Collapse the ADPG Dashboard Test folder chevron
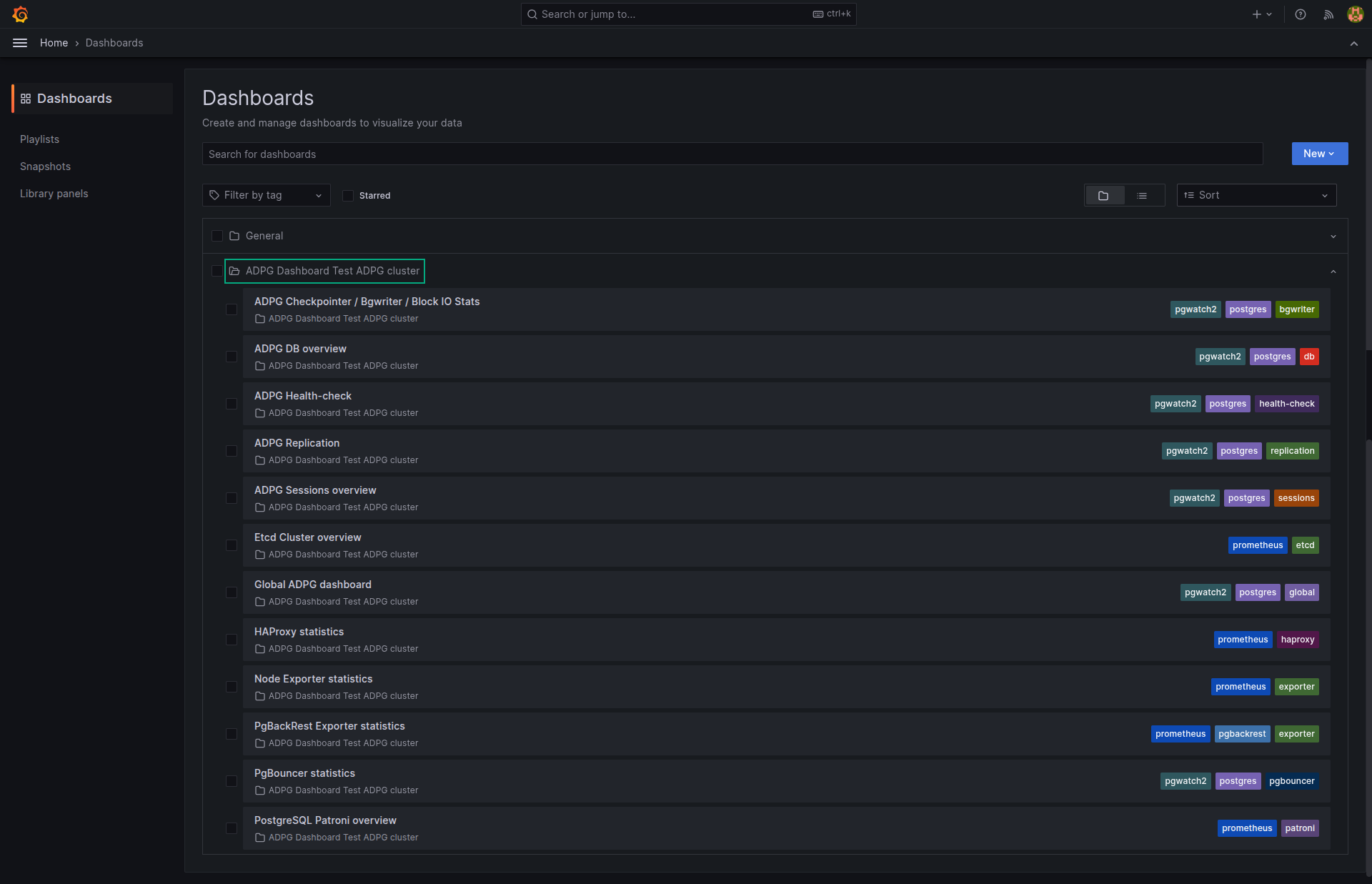 1333,272
